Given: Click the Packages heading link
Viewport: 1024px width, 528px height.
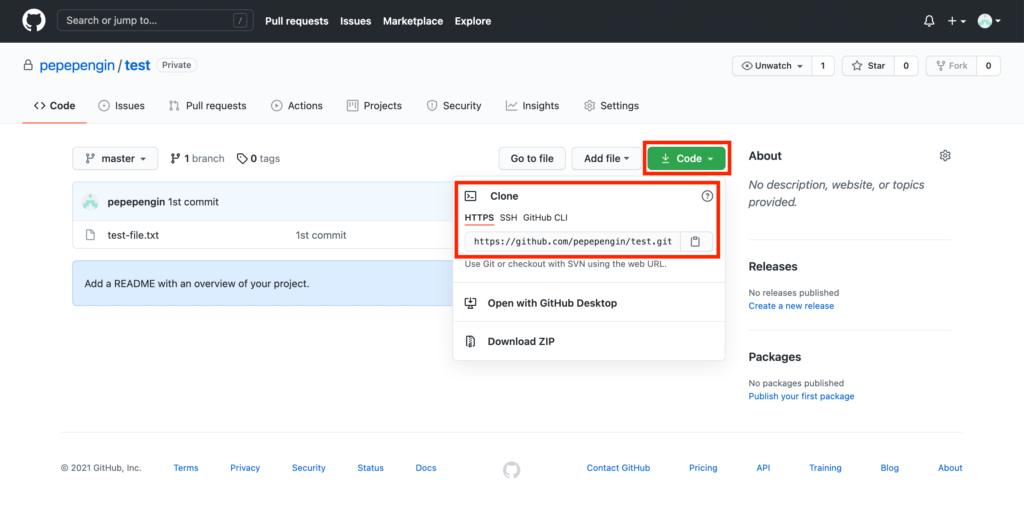Looking at the screenshot, I should 775,357.
